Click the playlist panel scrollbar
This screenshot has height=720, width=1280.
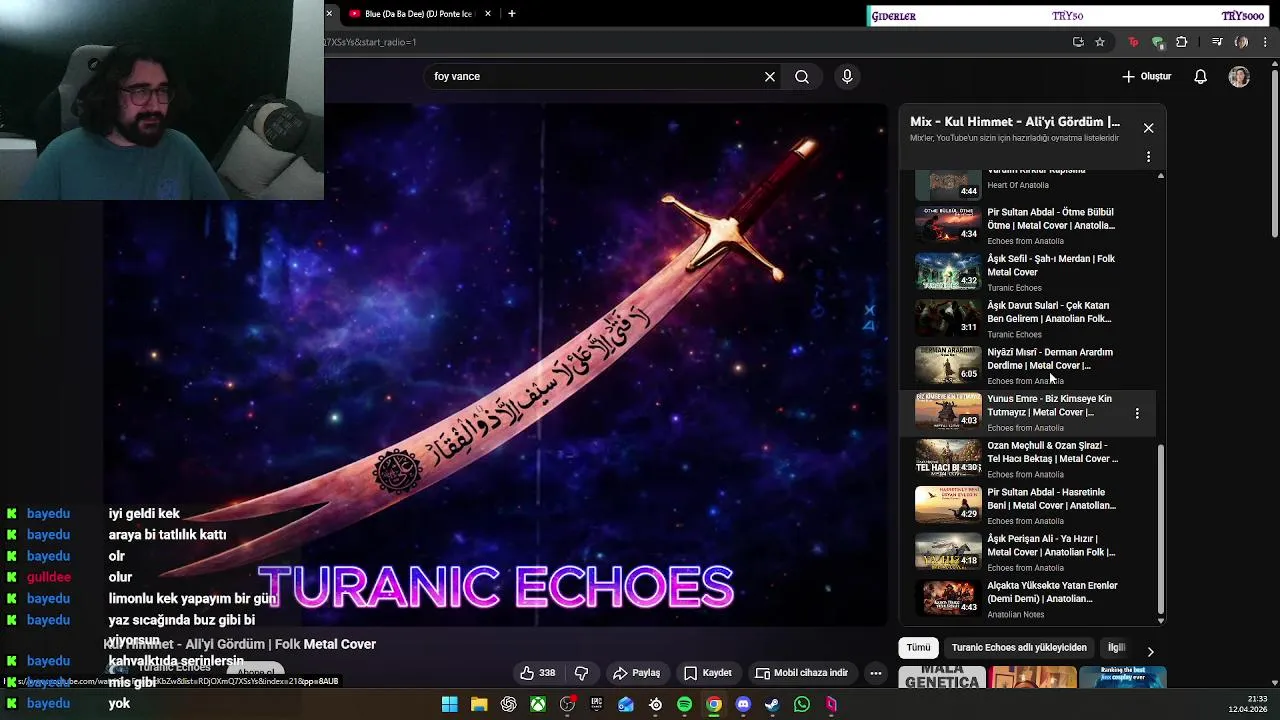tap(1160, 530)
